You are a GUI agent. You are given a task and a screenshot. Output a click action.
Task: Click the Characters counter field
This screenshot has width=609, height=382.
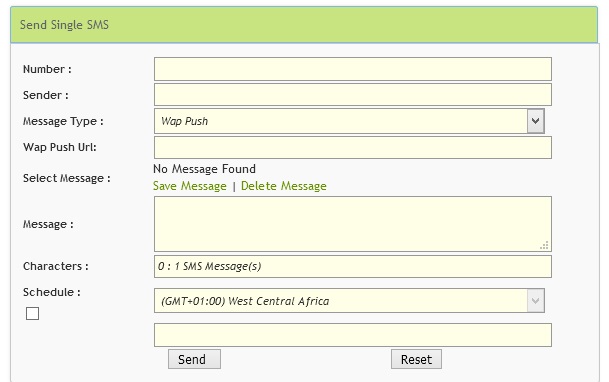(353, 266)
